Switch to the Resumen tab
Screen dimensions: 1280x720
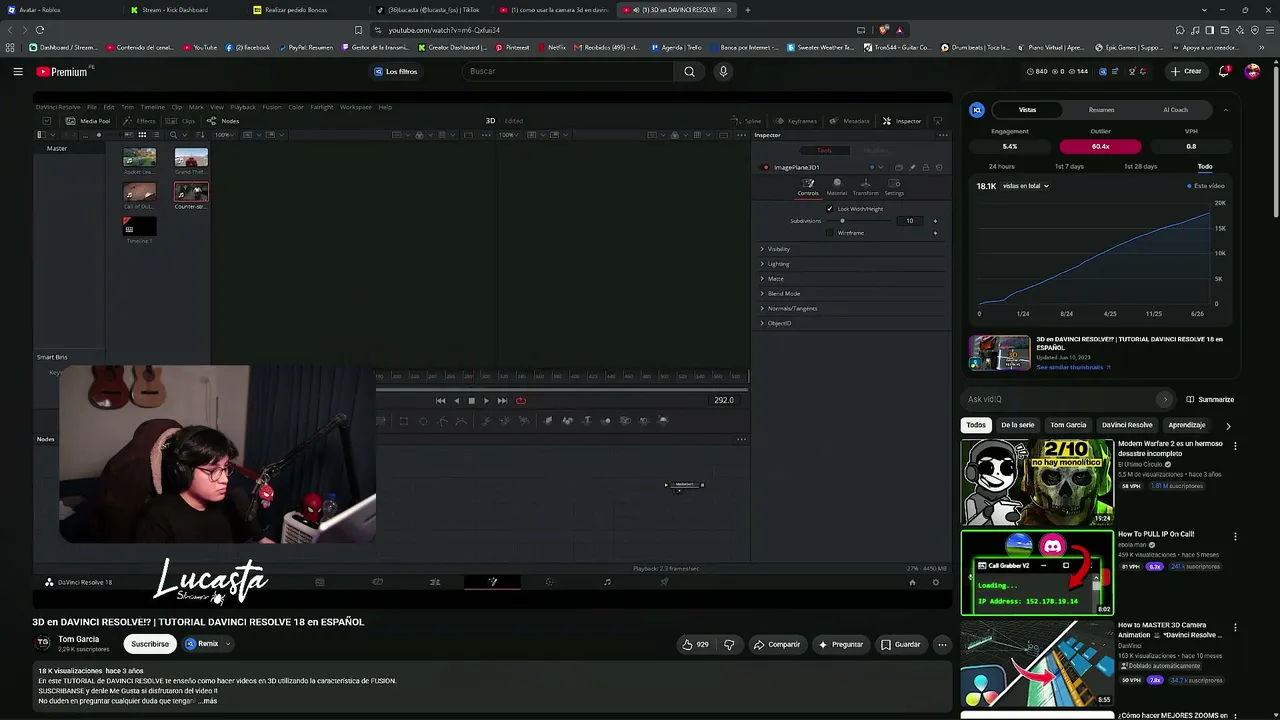[x=1101, y=110]
